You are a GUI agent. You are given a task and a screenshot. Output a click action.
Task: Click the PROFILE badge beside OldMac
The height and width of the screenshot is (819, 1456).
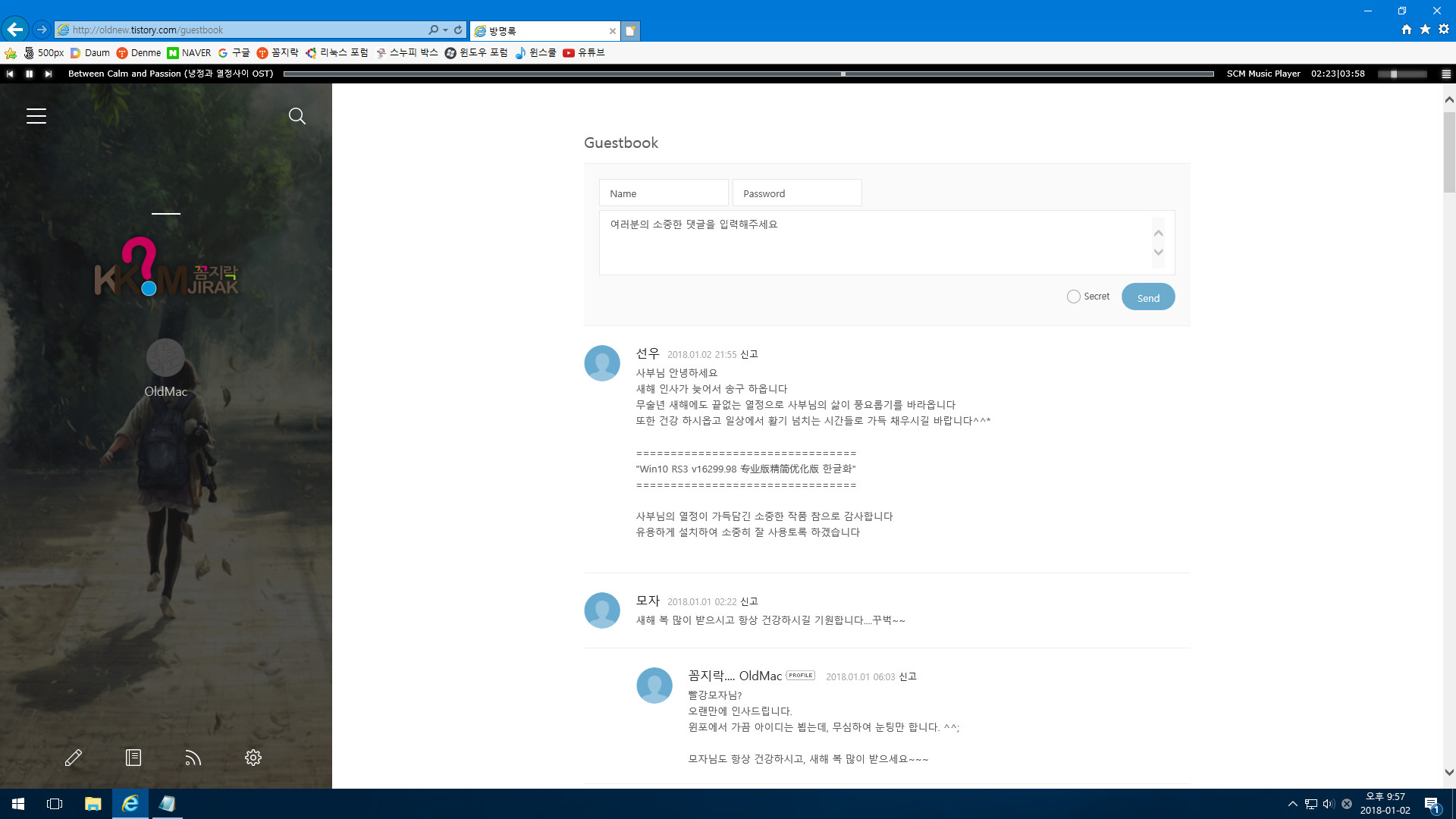tap(800, 676)
